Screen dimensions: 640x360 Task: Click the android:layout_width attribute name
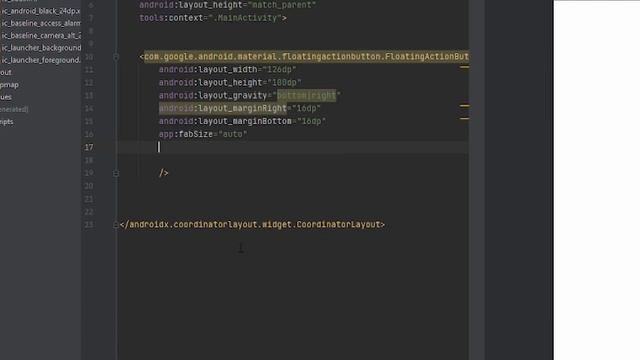tap(208, 69)
